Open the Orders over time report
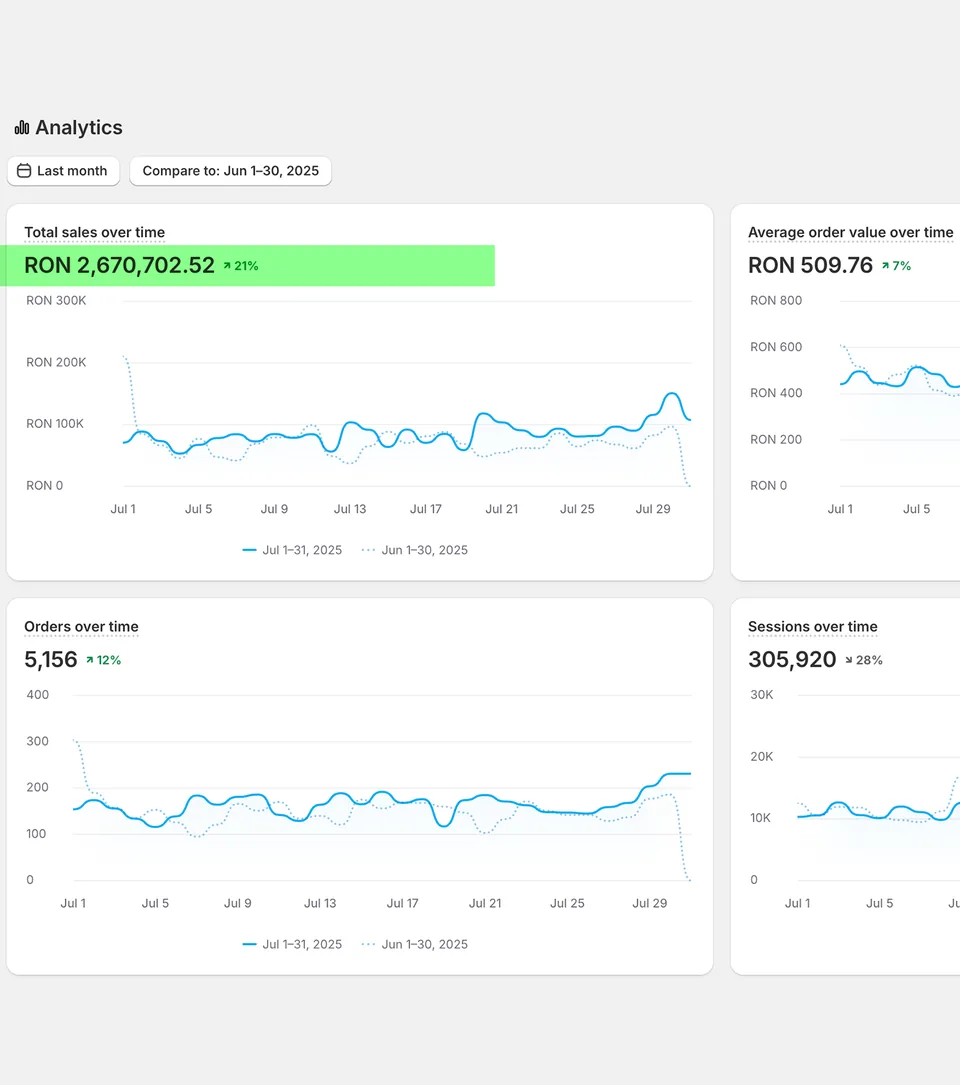This screenshot has height=1085, width=960. tap(81, 627)
